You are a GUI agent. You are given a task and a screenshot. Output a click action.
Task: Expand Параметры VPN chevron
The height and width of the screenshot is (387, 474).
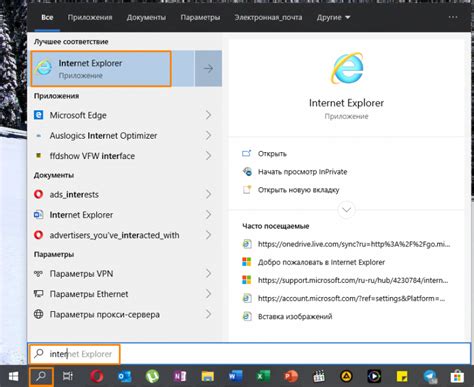pos(208,274)
